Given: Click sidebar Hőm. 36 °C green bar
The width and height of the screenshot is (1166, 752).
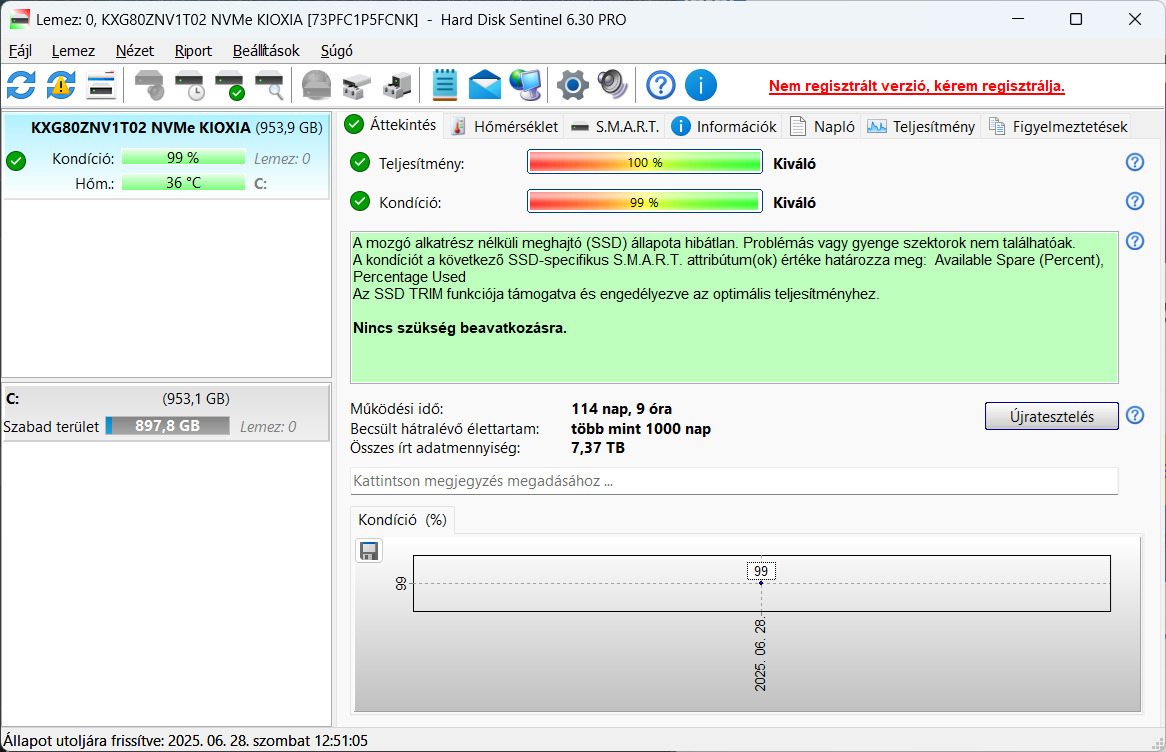Looking at the screenshot, I should tap(183, 183).
